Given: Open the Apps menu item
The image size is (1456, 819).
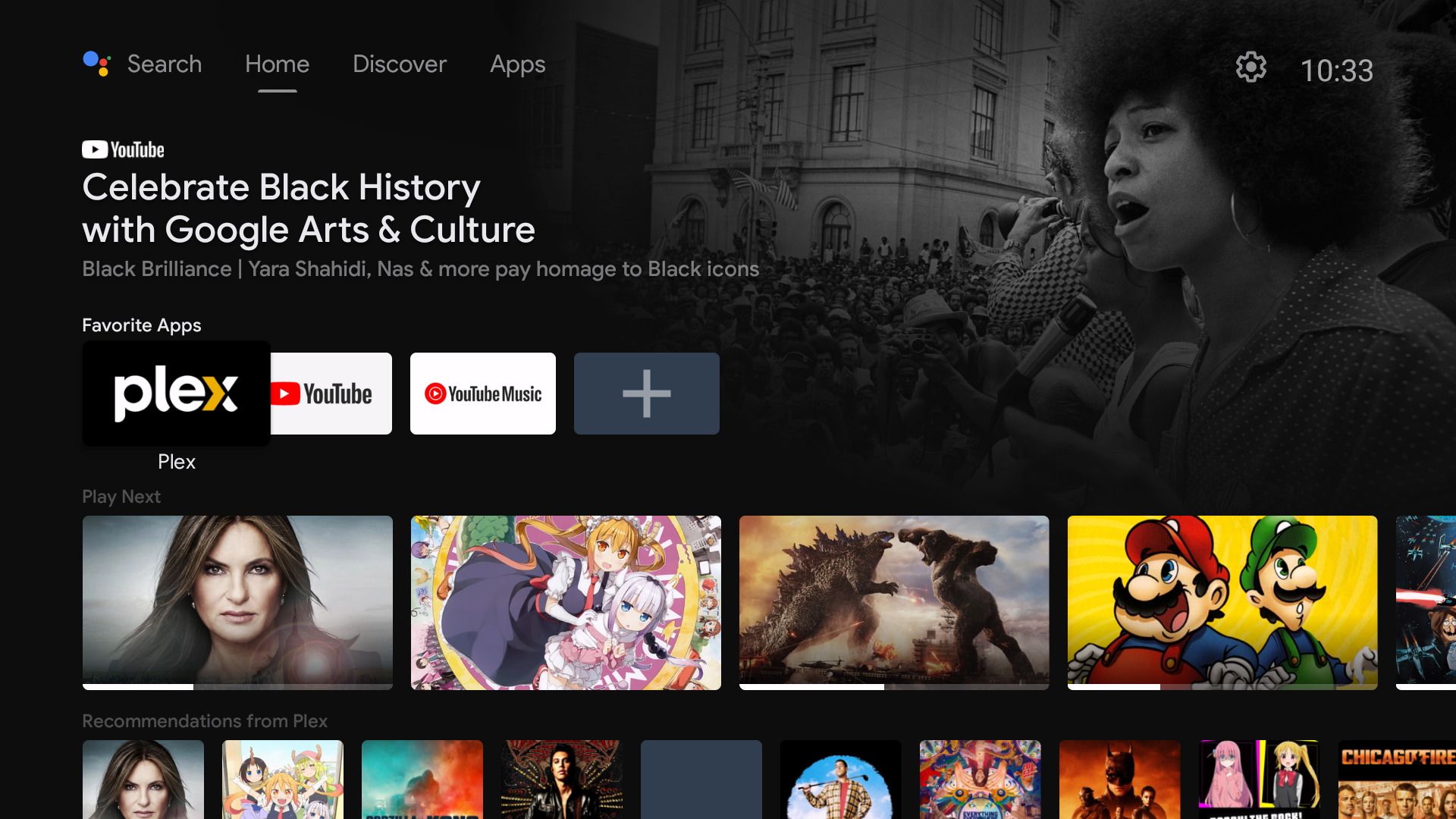Looking at the screenshot, I should coord(517,64).
